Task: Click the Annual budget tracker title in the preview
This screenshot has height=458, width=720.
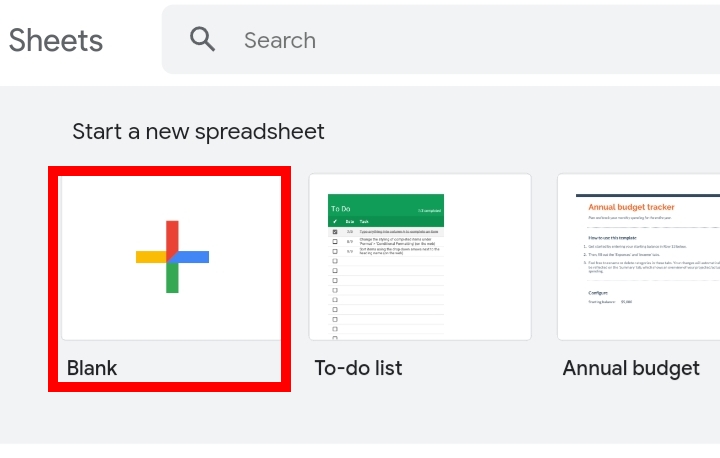Action: coord(631,207)
